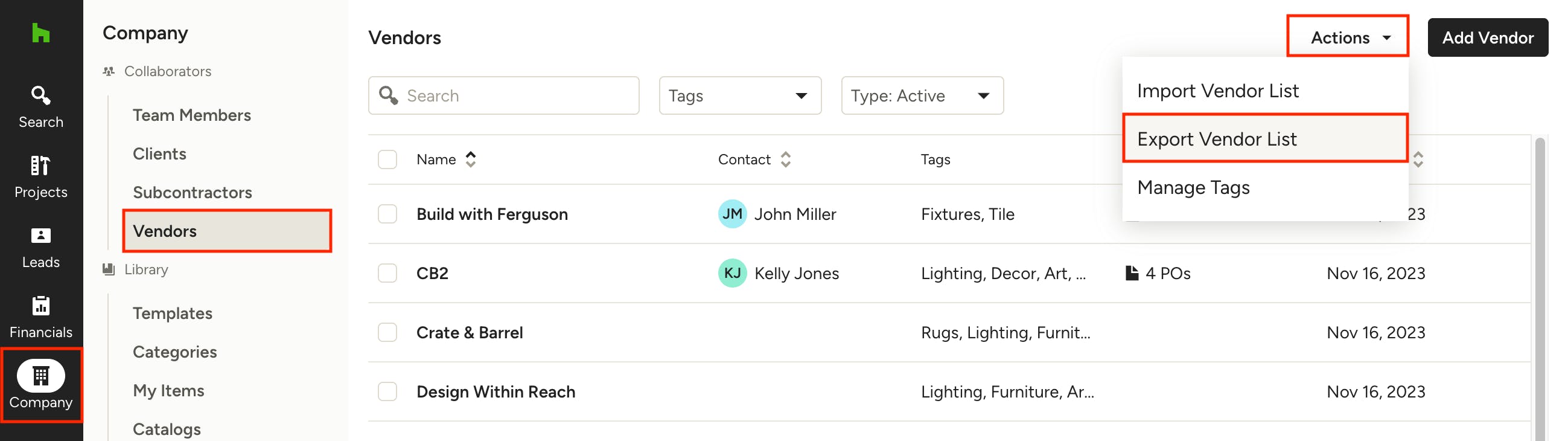Click the contact name Kelly Jones
The image size is (1568, 441).
(x=796, y=273)
